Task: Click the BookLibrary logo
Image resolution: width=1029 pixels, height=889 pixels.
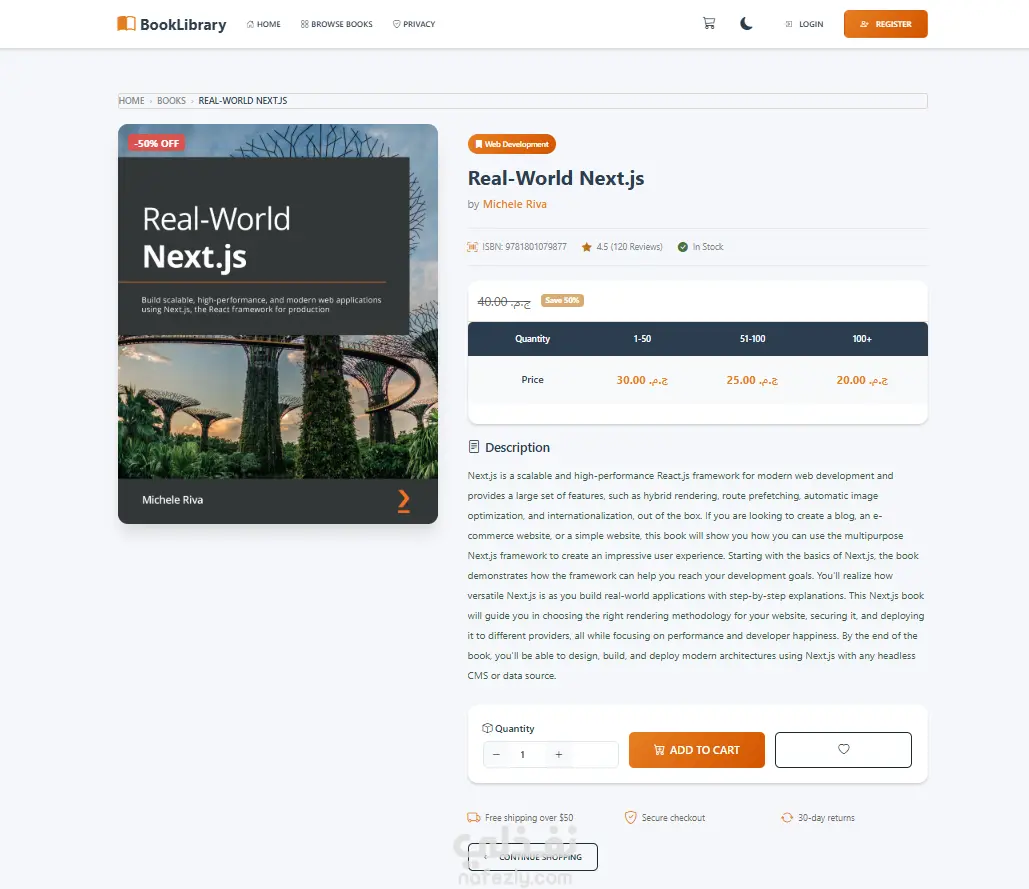Action: coord(171,24)
